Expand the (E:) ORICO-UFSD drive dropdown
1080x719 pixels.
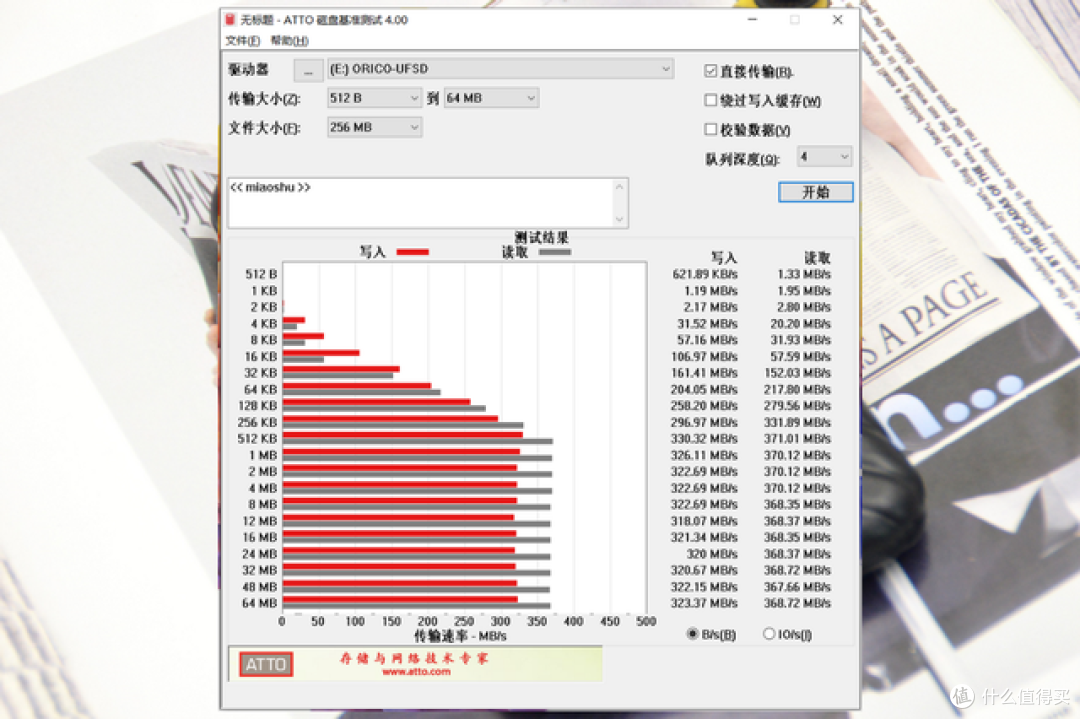pyautogui.click(x=500, y=69)
